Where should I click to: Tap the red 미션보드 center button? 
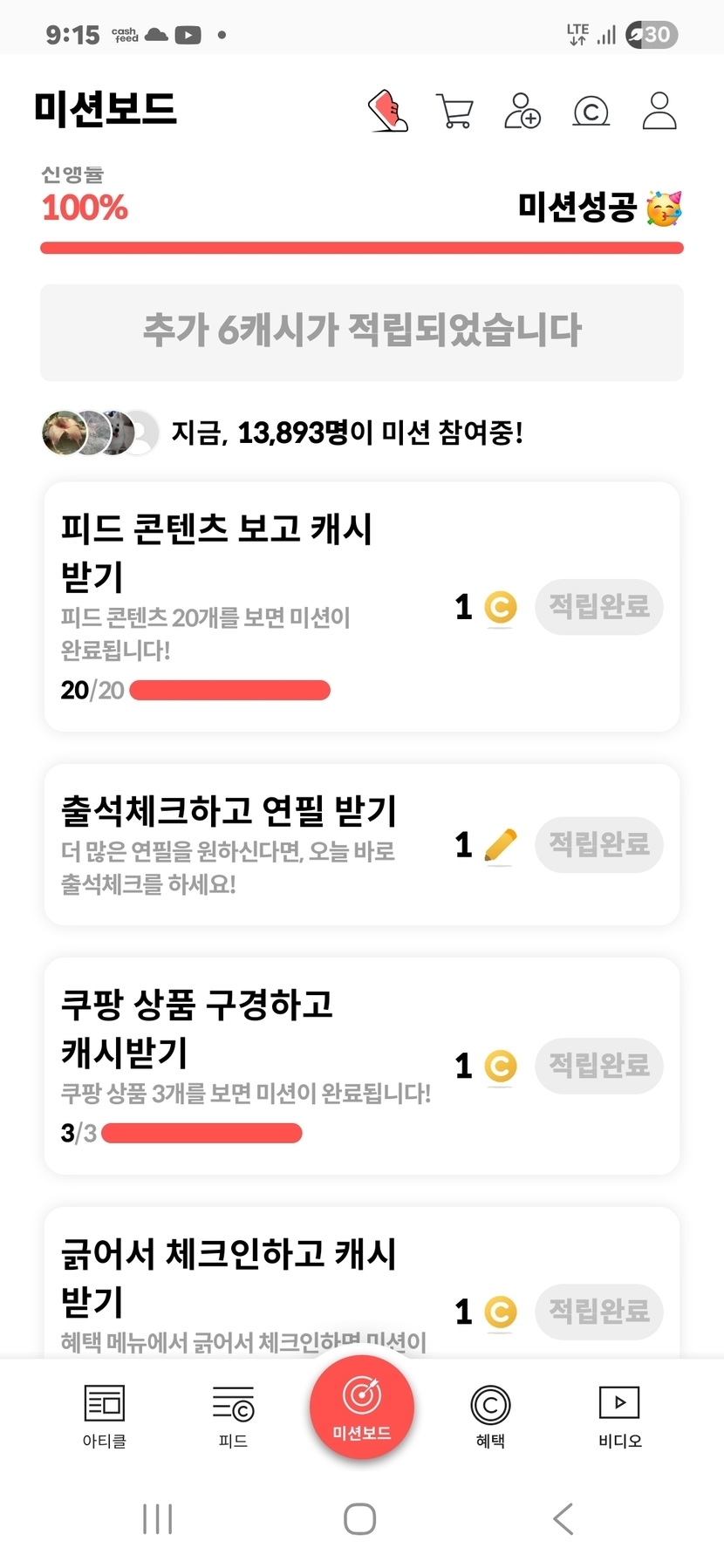362,1407
